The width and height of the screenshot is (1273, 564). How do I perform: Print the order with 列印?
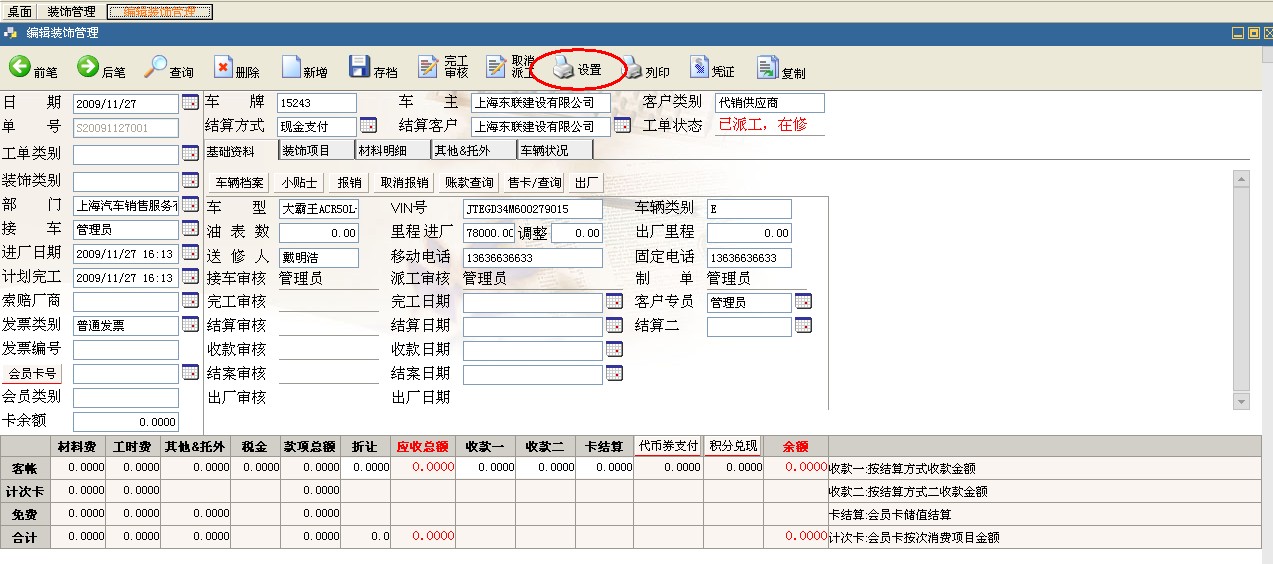[x=633, y=69]
